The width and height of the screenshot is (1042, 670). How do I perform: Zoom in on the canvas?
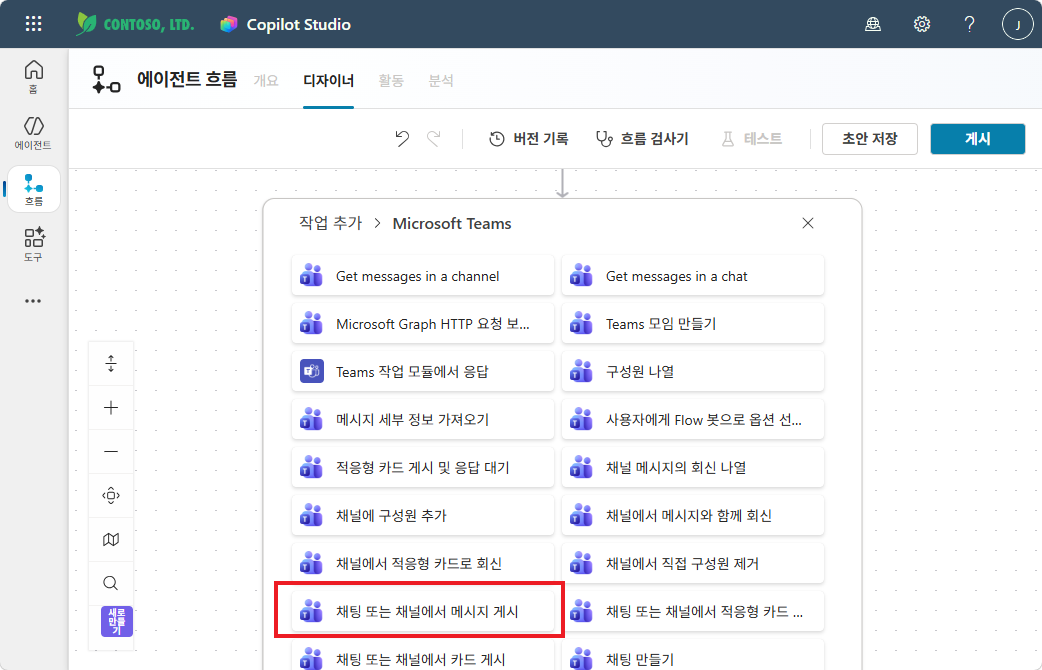pos(111,407)
